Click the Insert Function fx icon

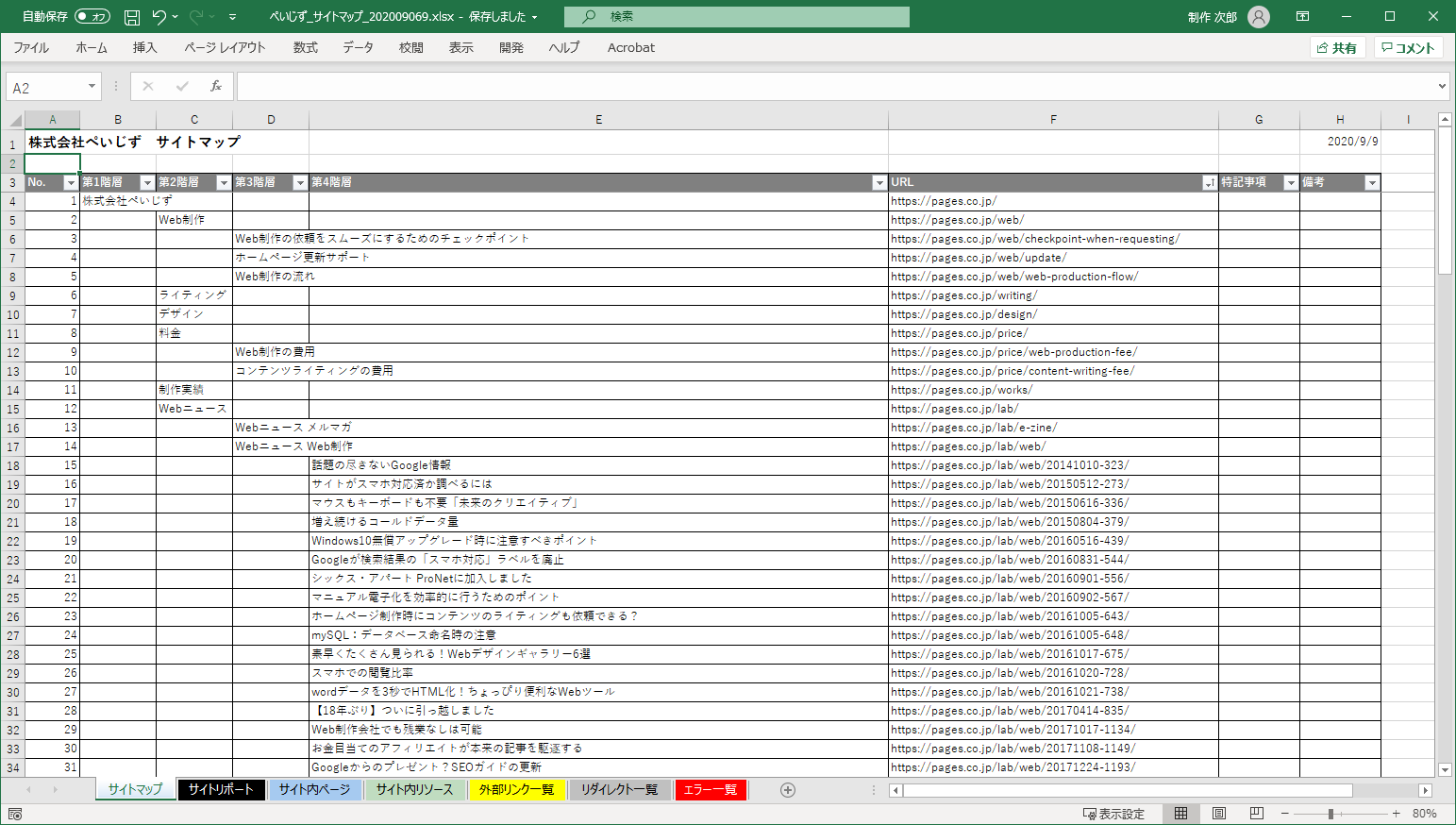pyautogui.click(x=216, y=87)
